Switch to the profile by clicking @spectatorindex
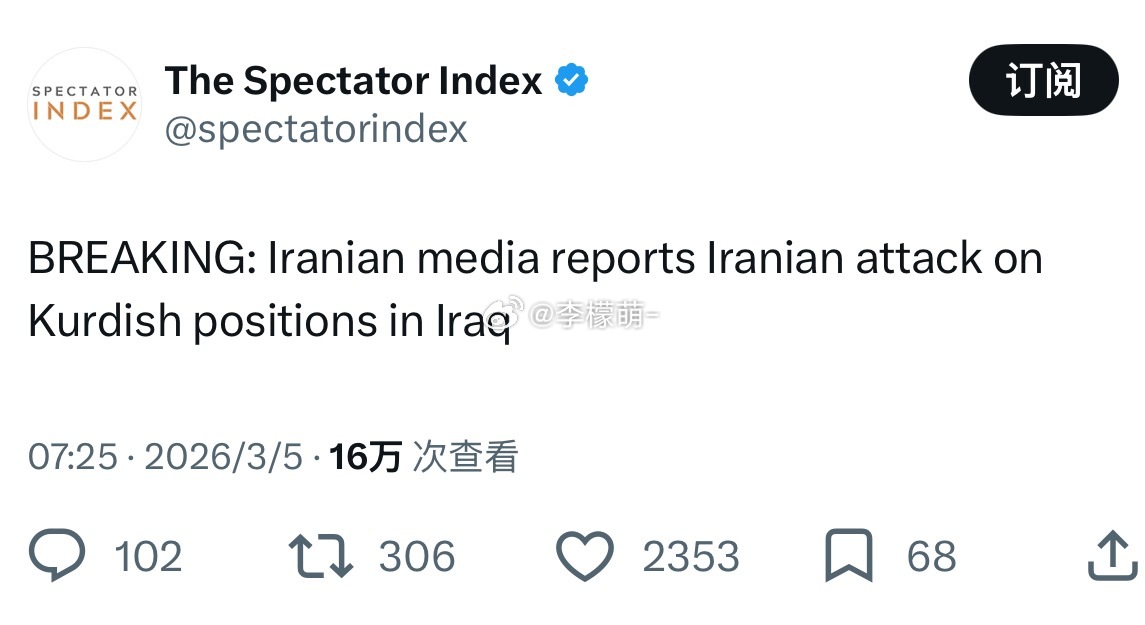This screenshot has width=1145, height=625. (x=315, y=128)
